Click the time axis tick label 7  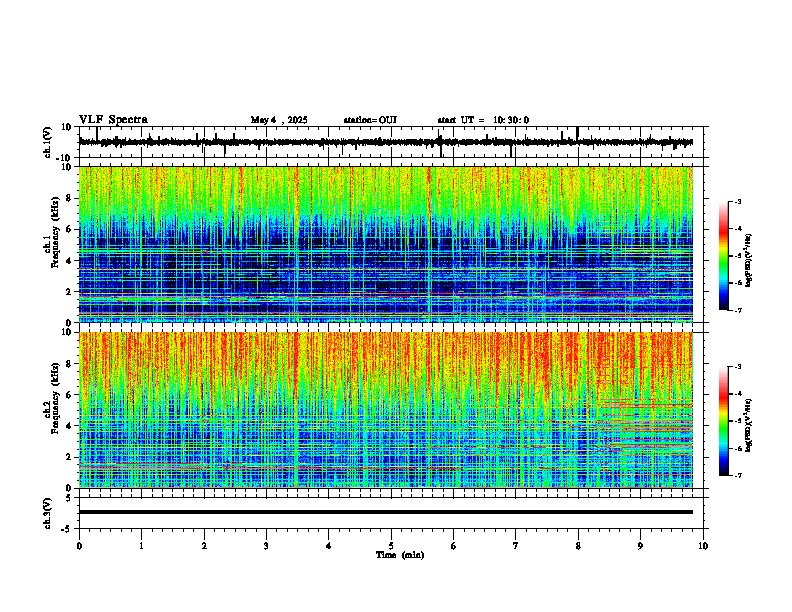[516, 546]
